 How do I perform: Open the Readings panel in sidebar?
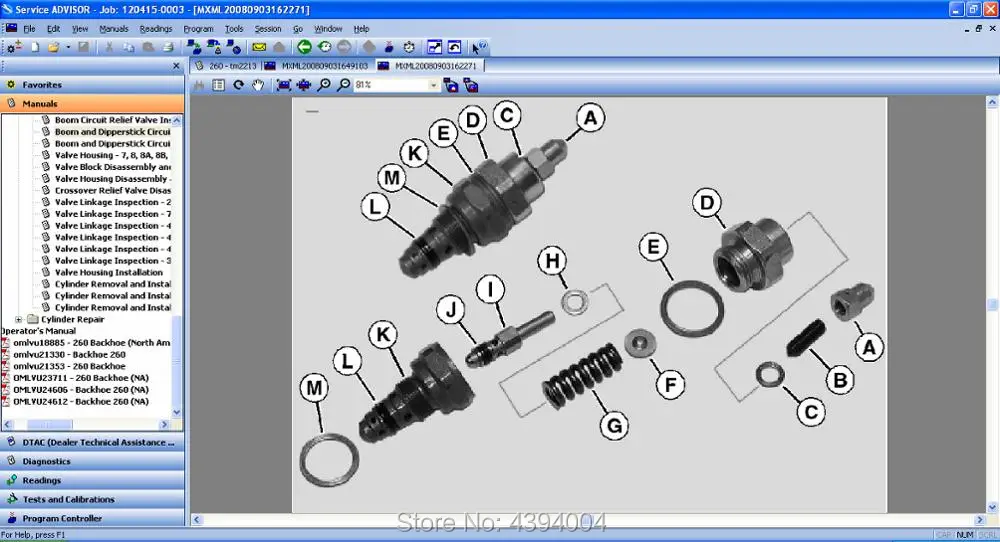(92, 480)
